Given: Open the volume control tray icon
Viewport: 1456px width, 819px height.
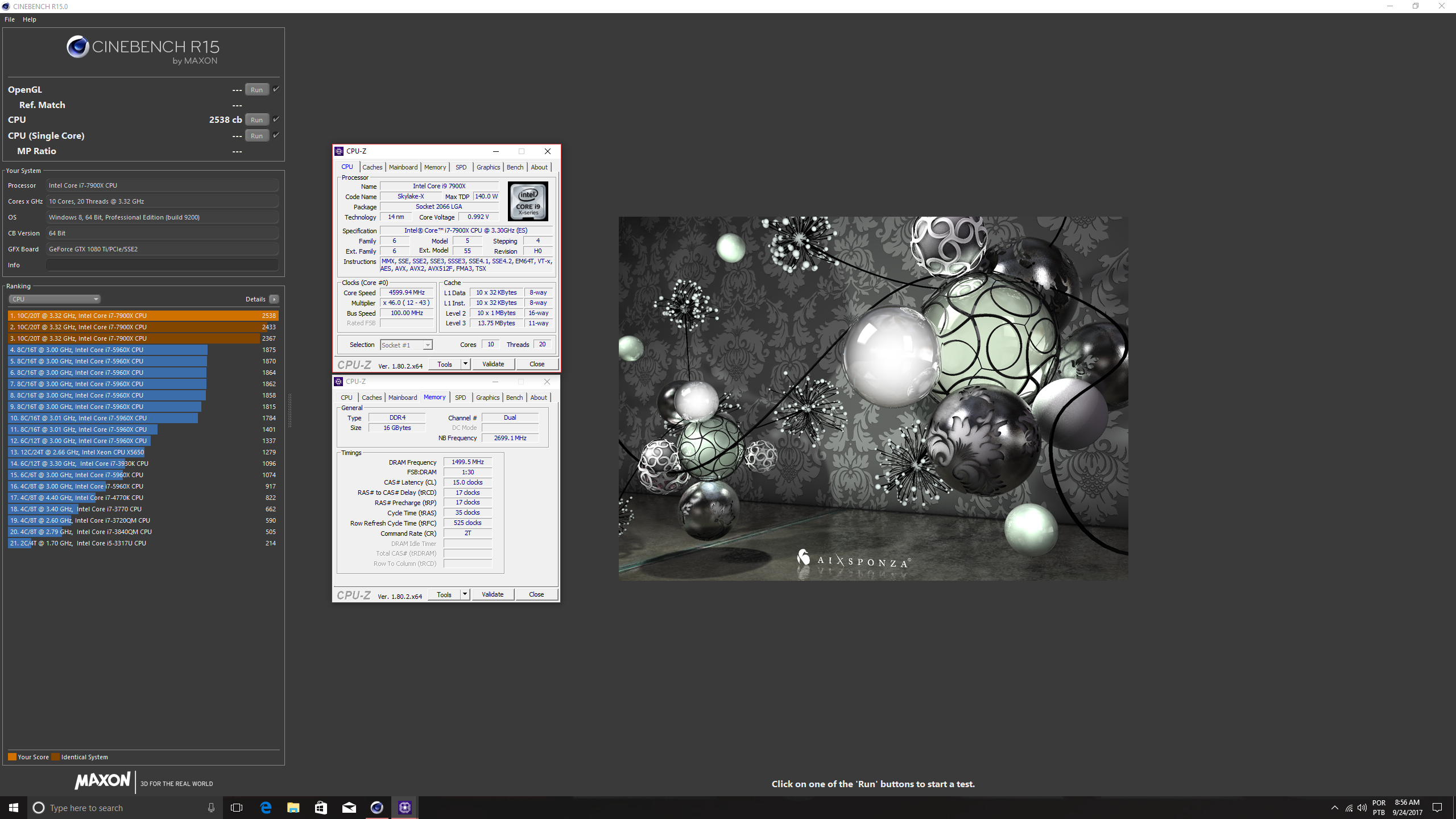Looking at the screenshot, I should point(1362,808).
